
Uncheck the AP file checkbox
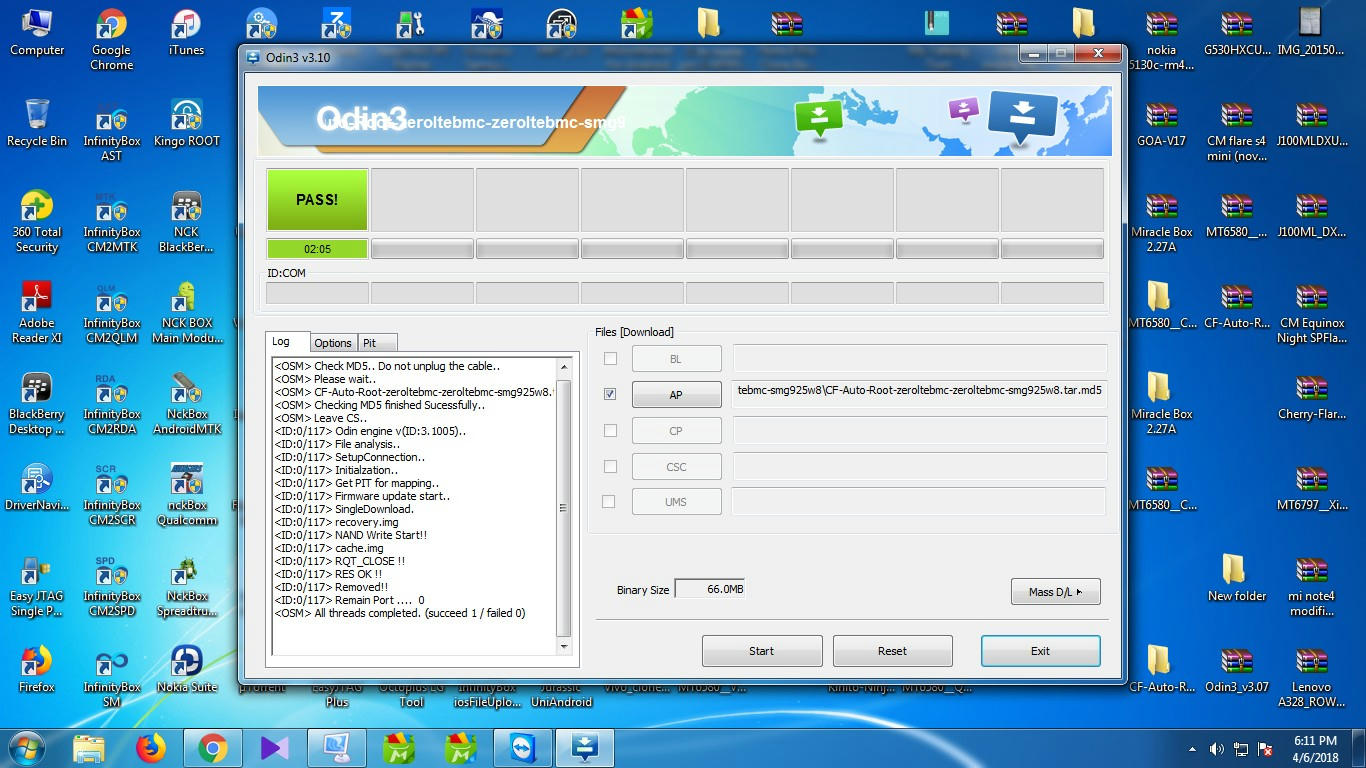point(610,394)
